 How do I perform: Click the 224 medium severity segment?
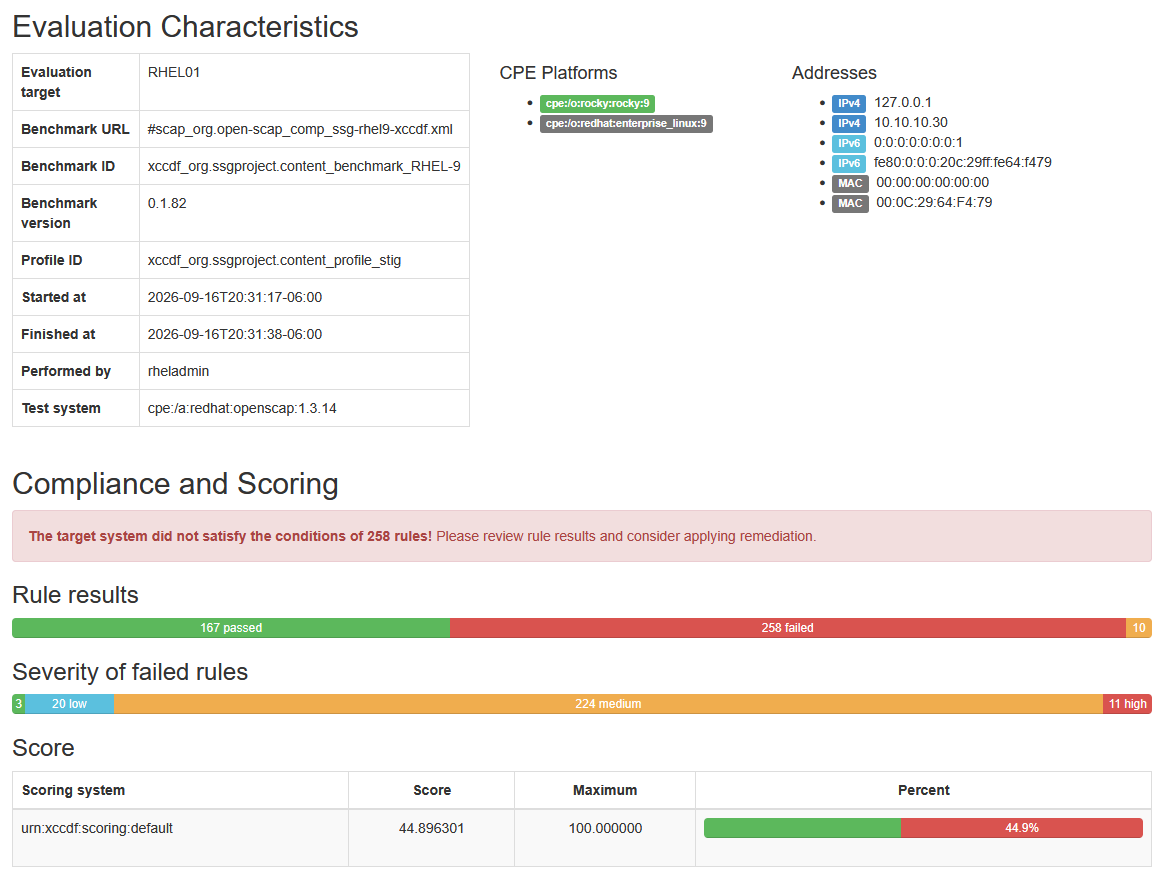[608, 704]
